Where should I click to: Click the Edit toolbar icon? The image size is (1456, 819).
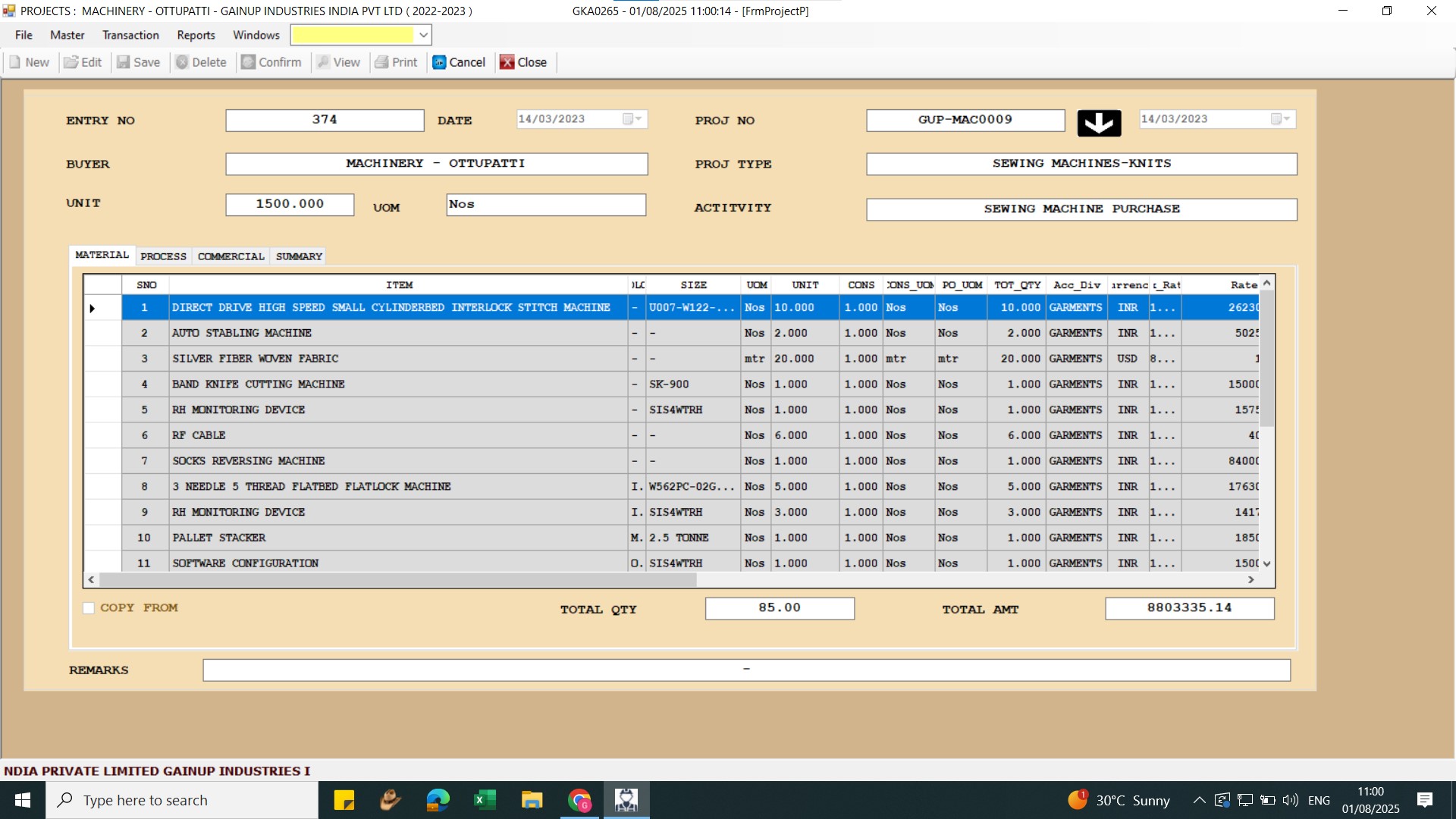point(71,62)
